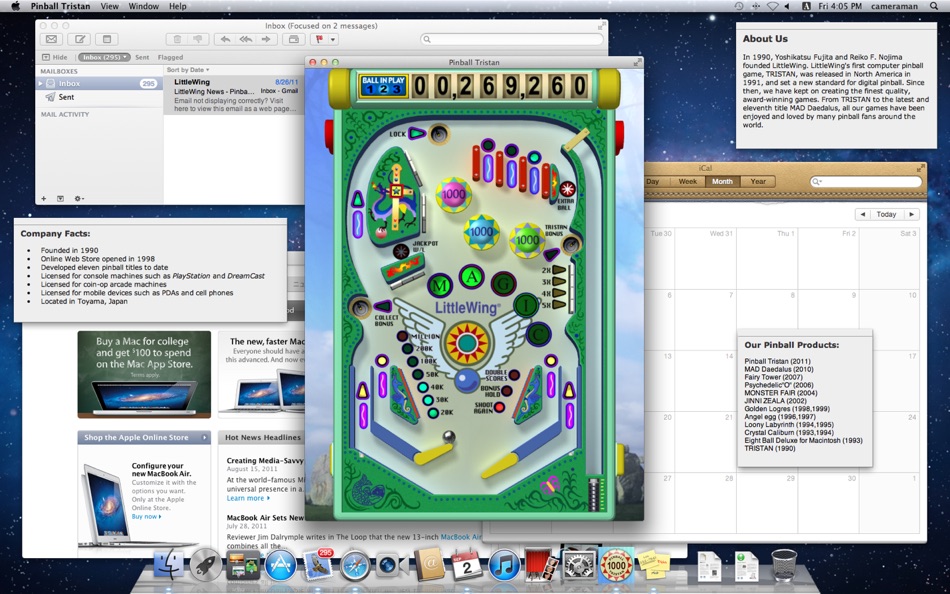Open the Inbox (295) favorites dropdown
The height and width of the screenshot is (594, 950).
tap(104, 57)
